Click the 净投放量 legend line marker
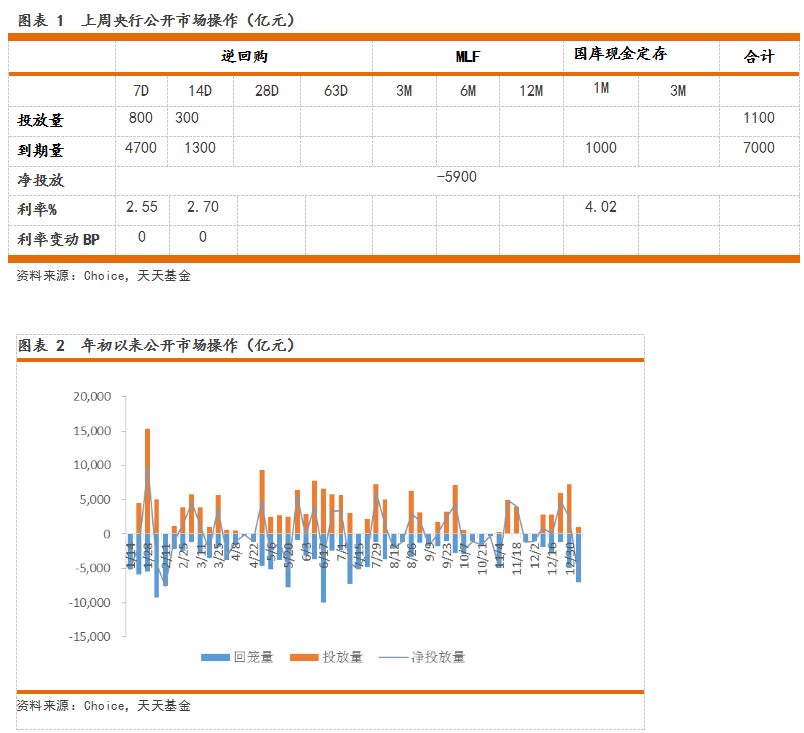This screenshot has height=733, width=804. point(393,657)
